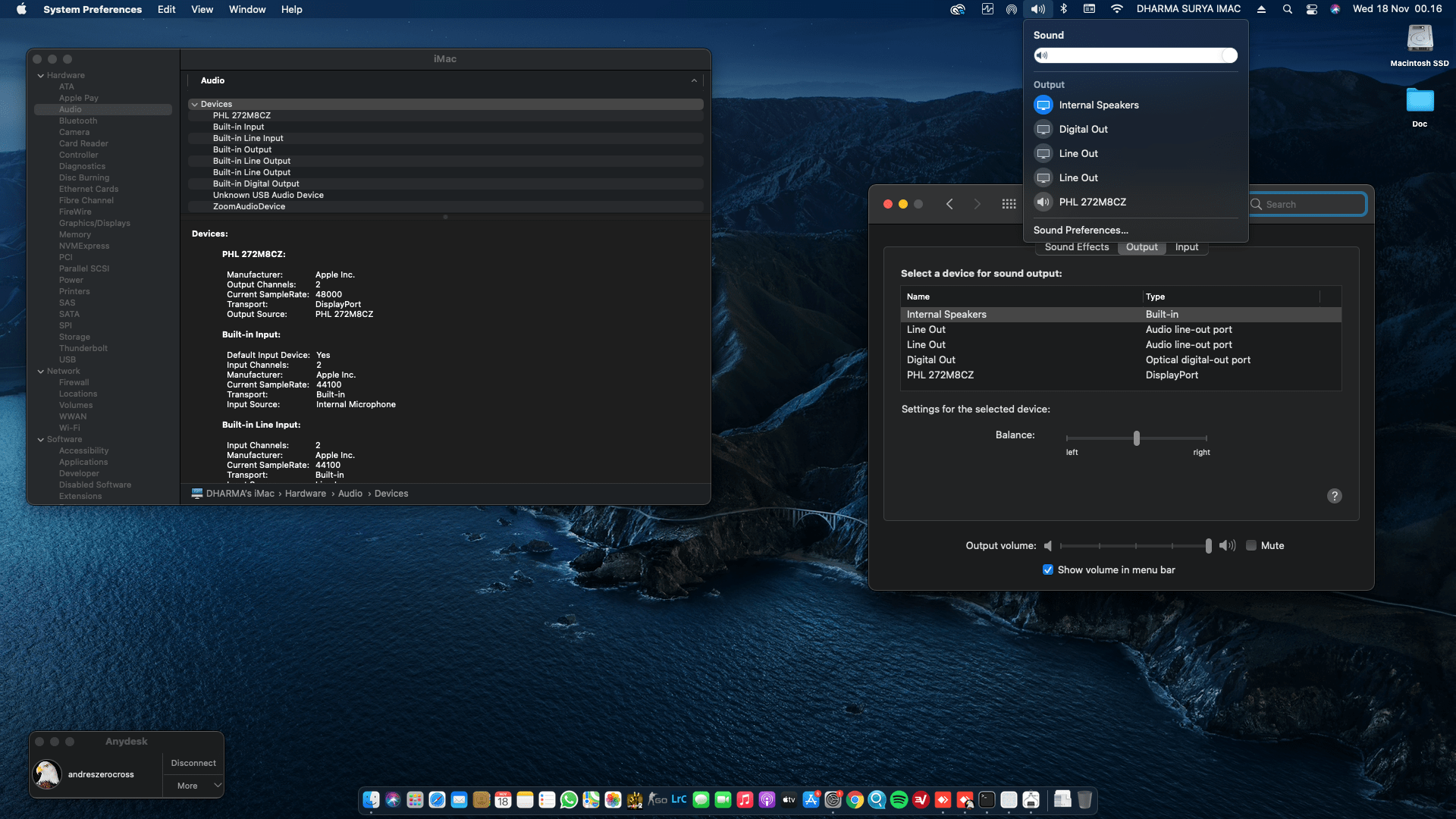Open the Window menu in menu bar
Viewport: 1456px width, 819px height.
pos(247,9)
